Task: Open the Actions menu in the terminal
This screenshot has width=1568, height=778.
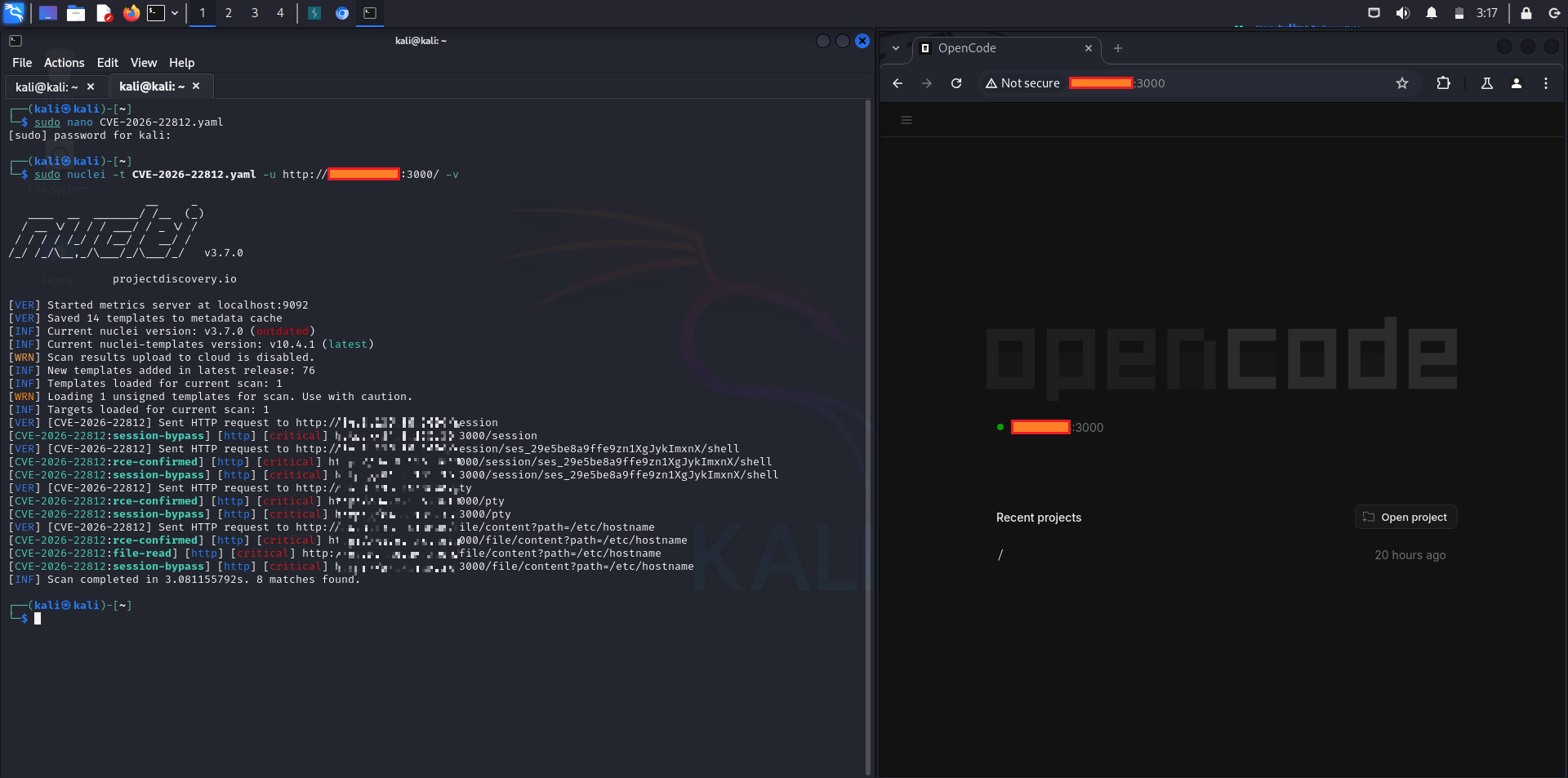Action: click(x=63, y=62)
